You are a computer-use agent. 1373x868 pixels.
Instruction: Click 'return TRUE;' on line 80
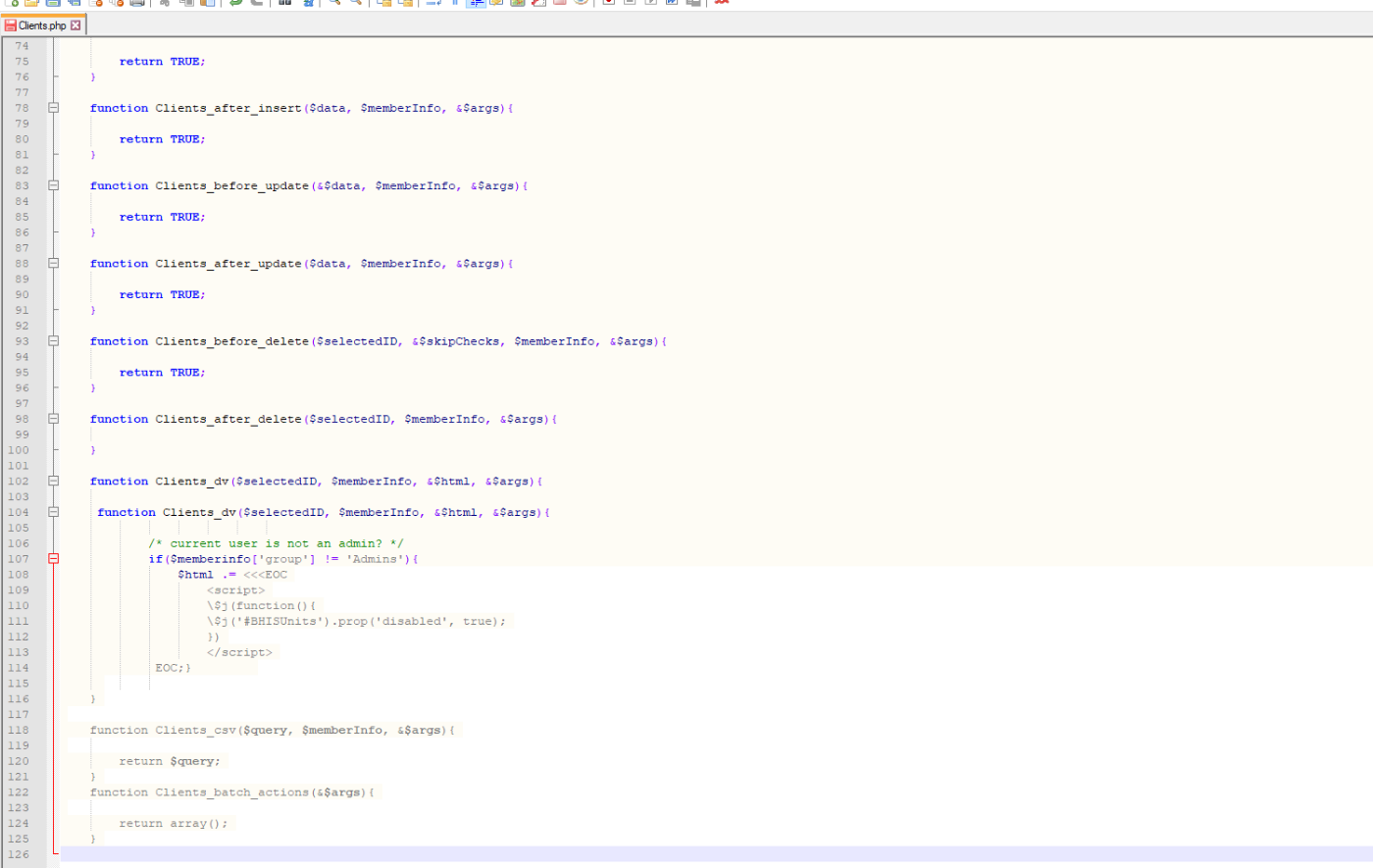[163, 139]
